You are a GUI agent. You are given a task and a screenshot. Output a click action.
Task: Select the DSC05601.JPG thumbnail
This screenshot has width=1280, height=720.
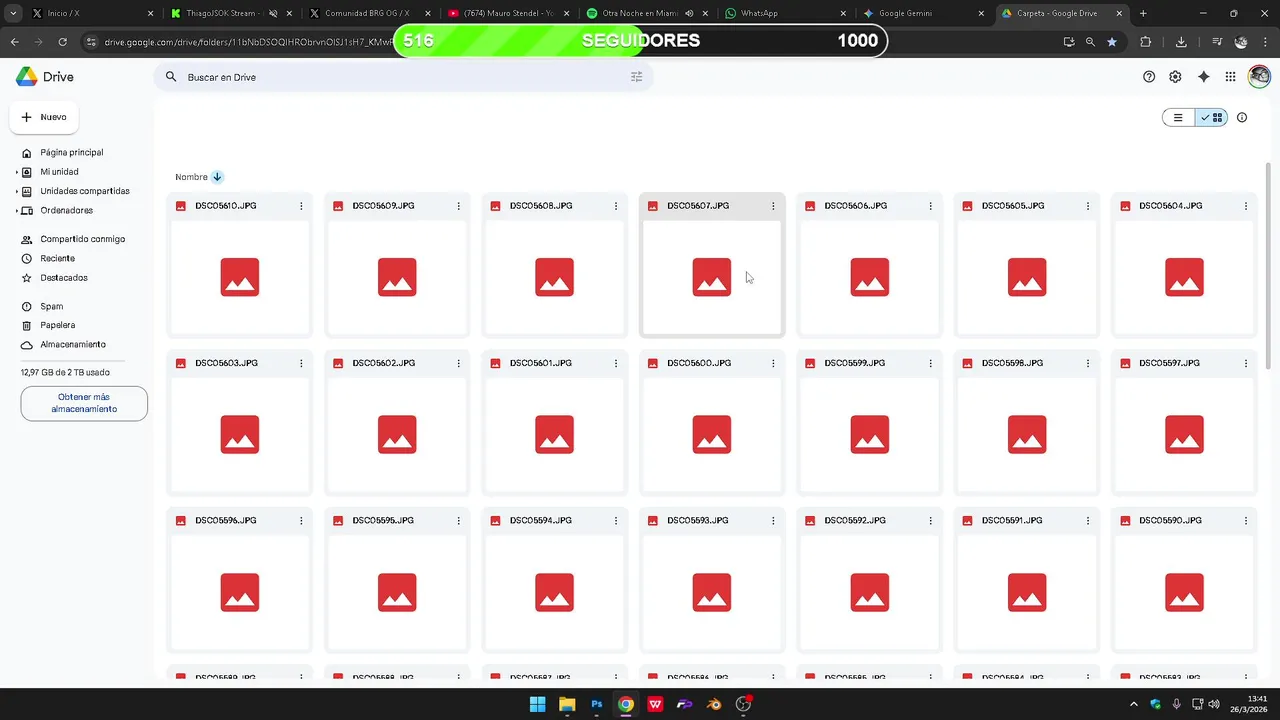[x=554, y=435]
